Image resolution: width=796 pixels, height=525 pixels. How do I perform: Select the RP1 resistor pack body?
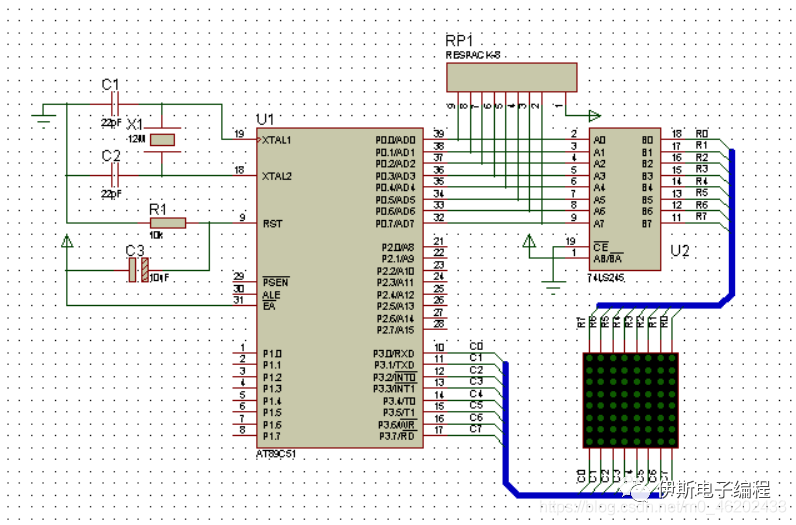click(x=512, y=77)
